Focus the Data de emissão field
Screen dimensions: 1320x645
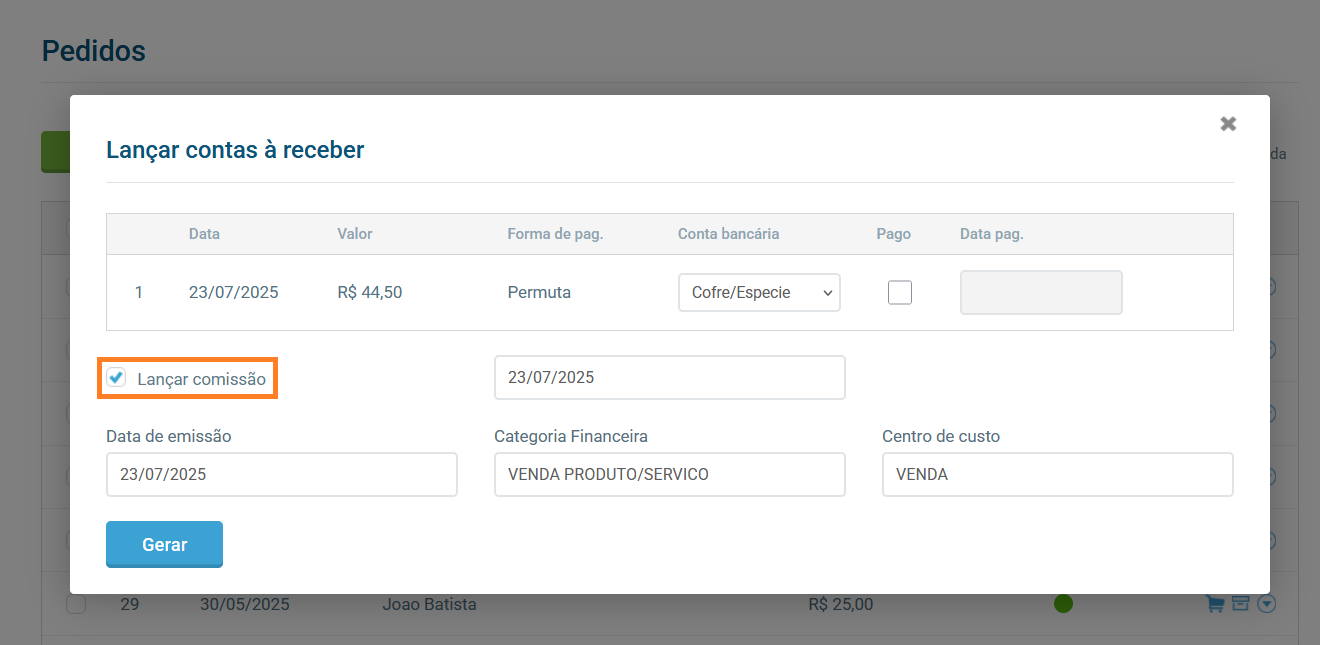(281, 475)
